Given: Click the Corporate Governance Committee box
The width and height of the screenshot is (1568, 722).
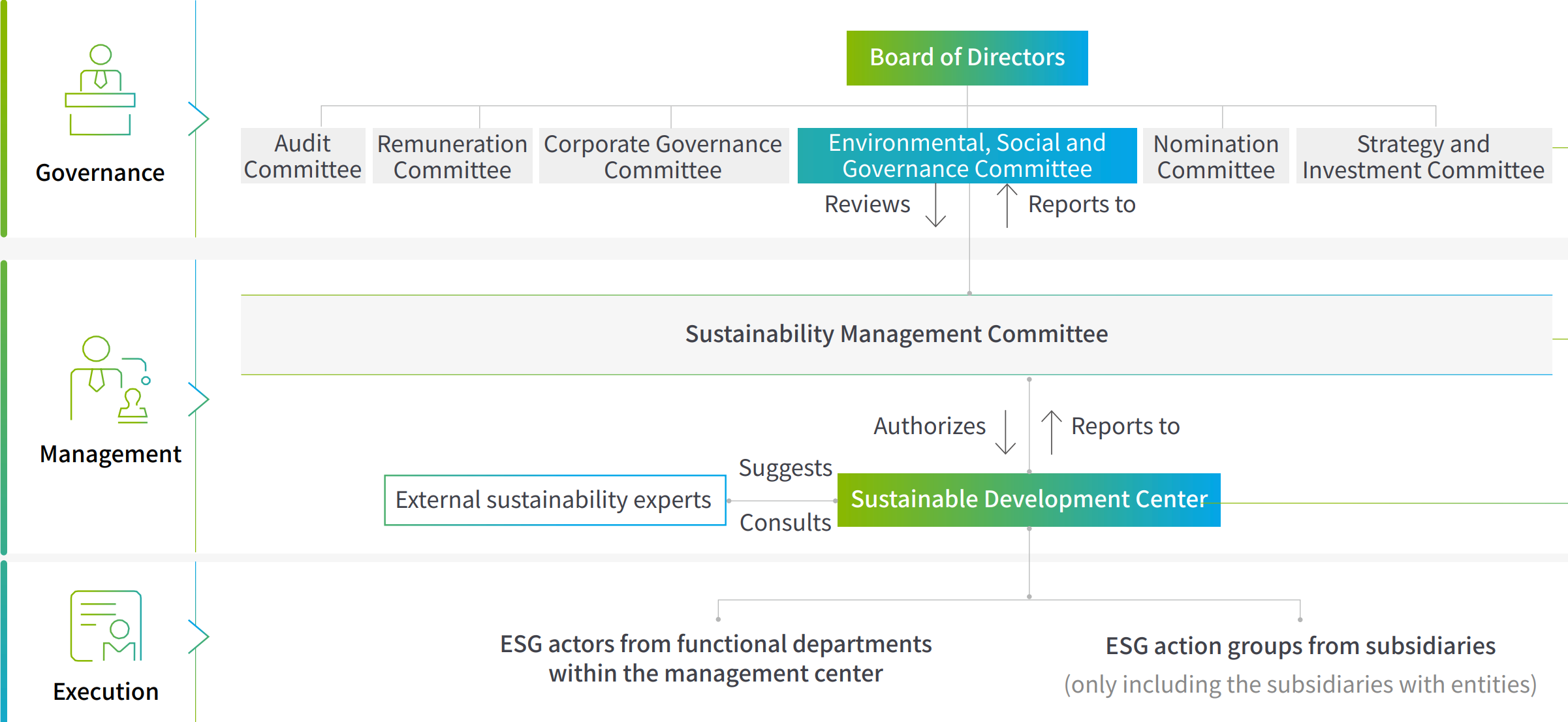Looking at the screenshot, I should (x=663, y=156).
